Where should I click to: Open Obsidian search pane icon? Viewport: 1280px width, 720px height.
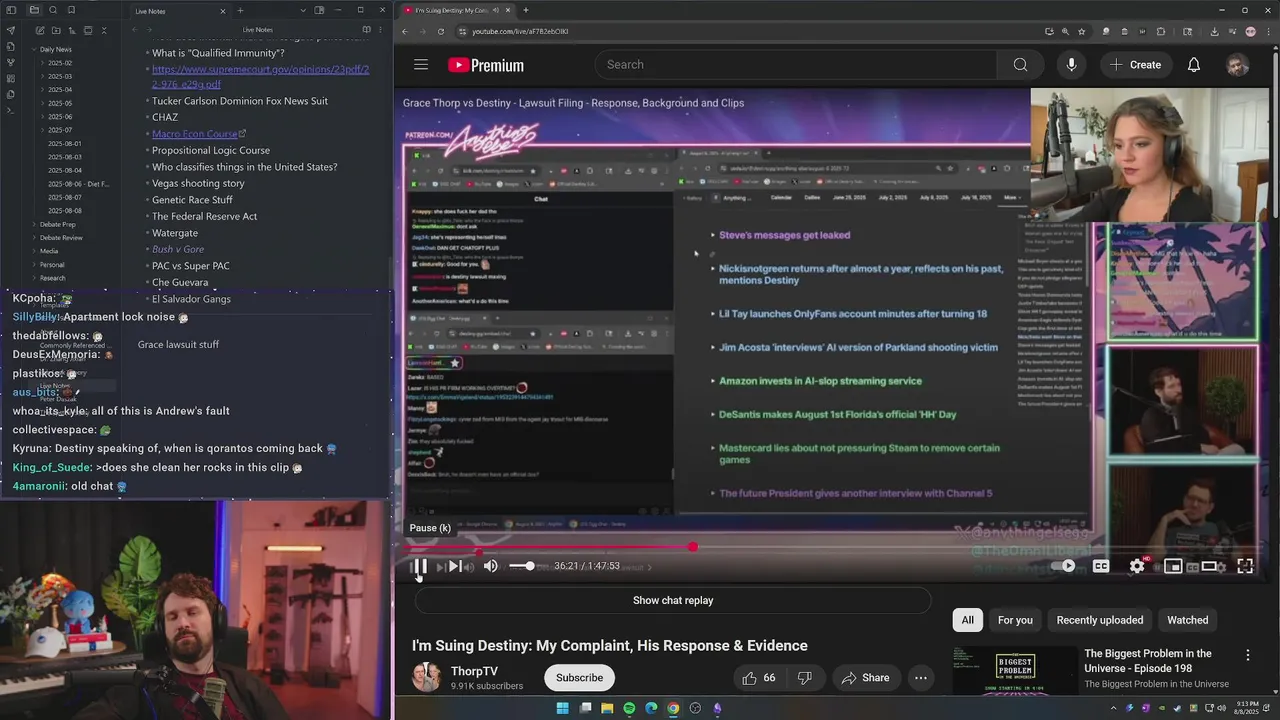click(x=53, y=10)
